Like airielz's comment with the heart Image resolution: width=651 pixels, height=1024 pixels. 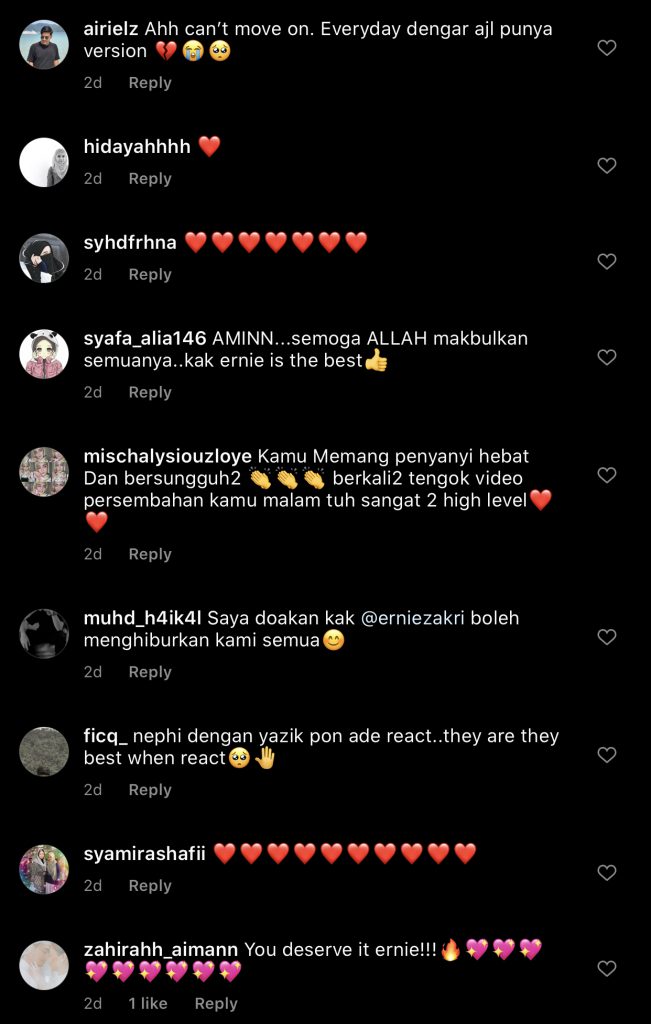tap(607, 48)
